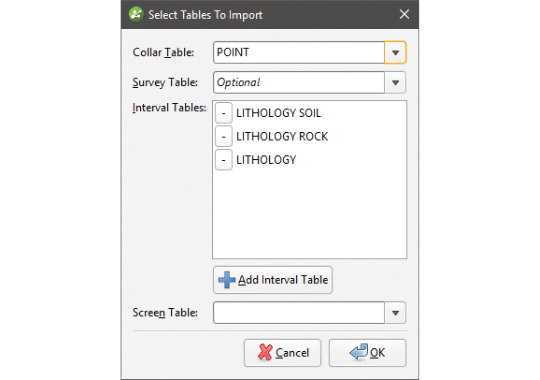Close the Select Tables To Import dialog

pyautogui.click(x=404, y=14)
